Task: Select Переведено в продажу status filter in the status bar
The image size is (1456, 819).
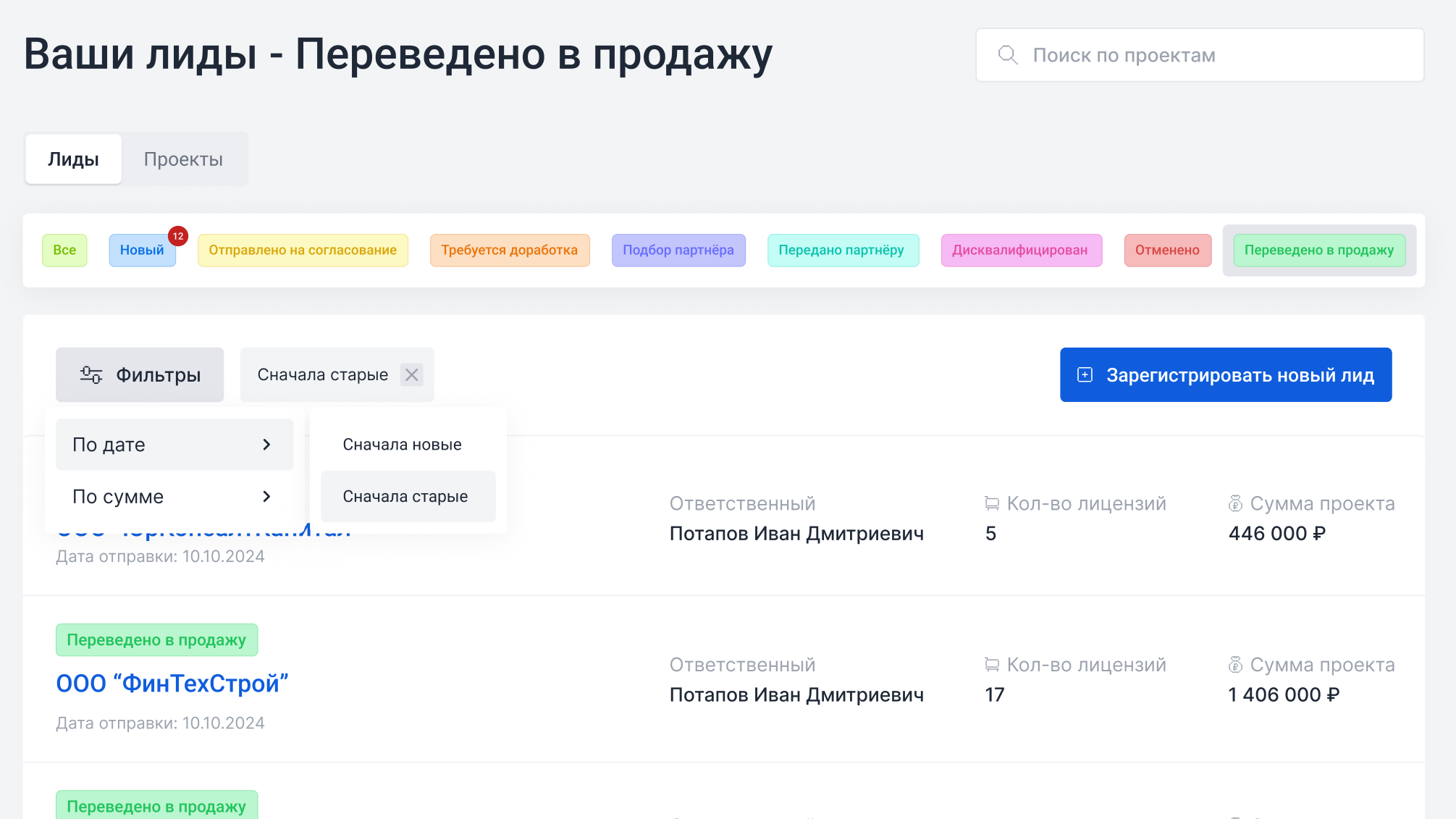Action: [x=1319, y=251]
